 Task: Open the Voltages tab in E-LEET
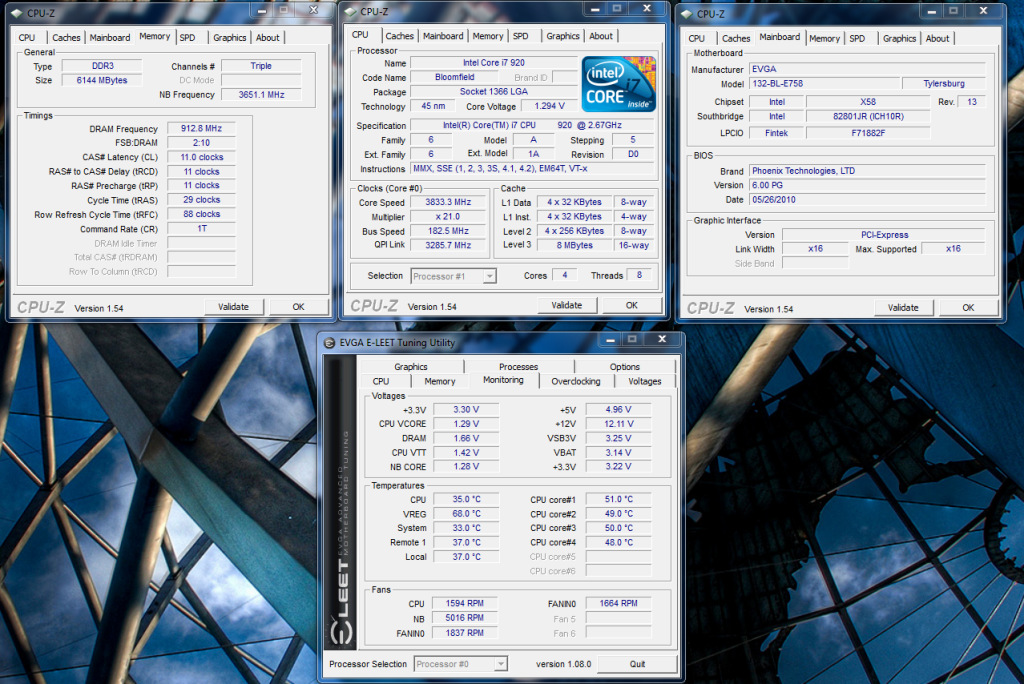644,381
